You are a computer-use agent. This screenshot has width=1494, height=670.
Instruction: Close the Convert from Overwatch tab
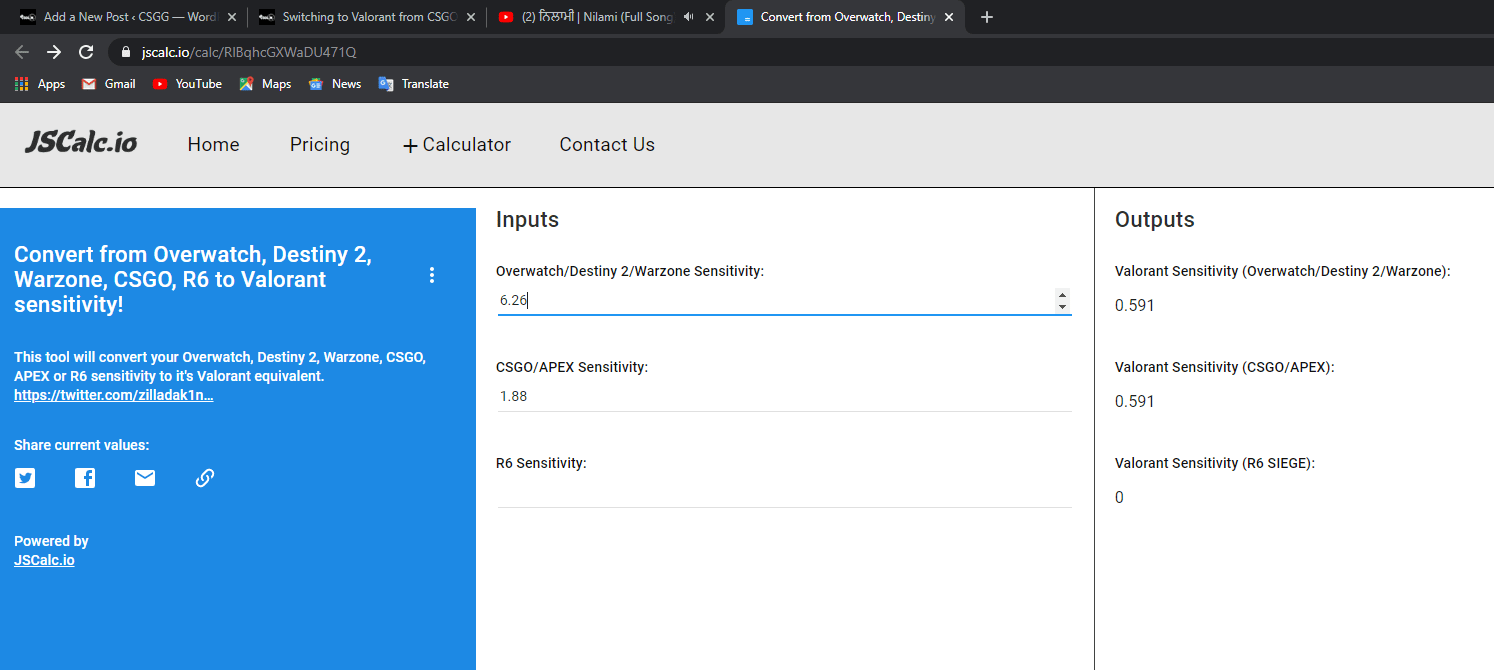949,17
